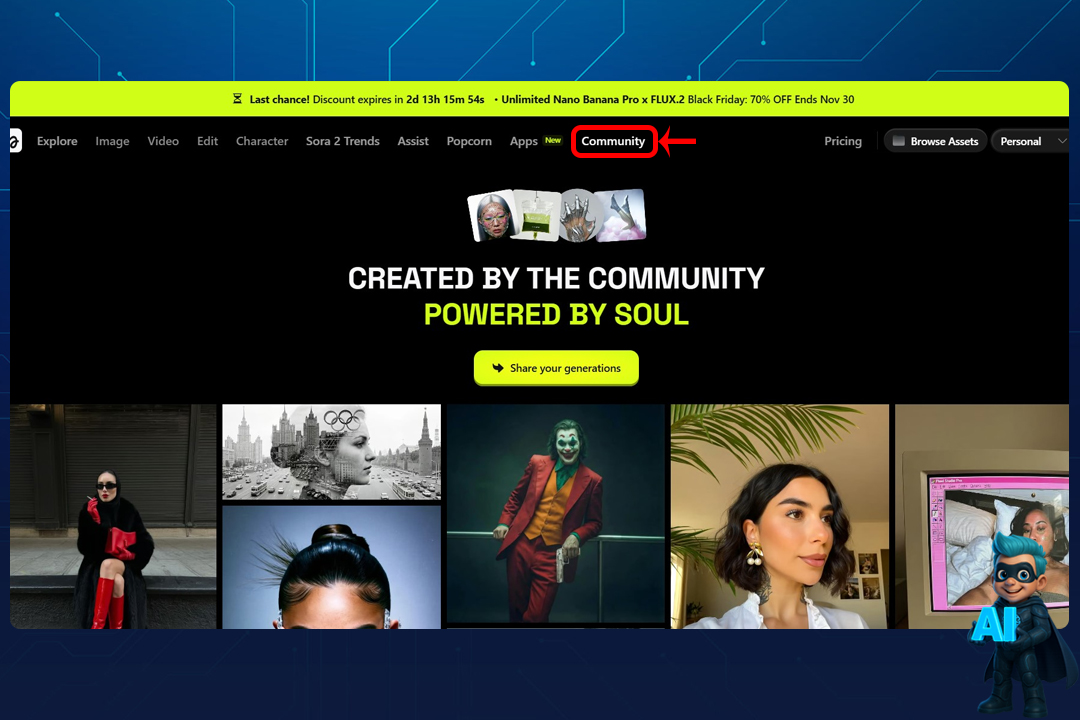The height and width of the screenshot is (720, 1080).
Task: Open the Apps menu marked New
Action: coord(524,141)
